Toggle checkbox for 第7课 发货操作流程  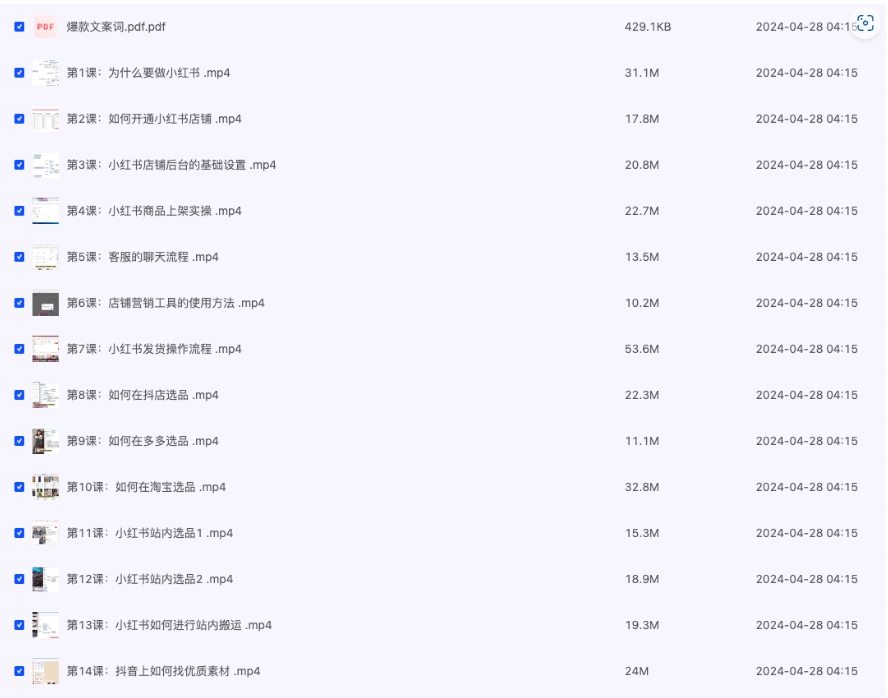(19, 349)
